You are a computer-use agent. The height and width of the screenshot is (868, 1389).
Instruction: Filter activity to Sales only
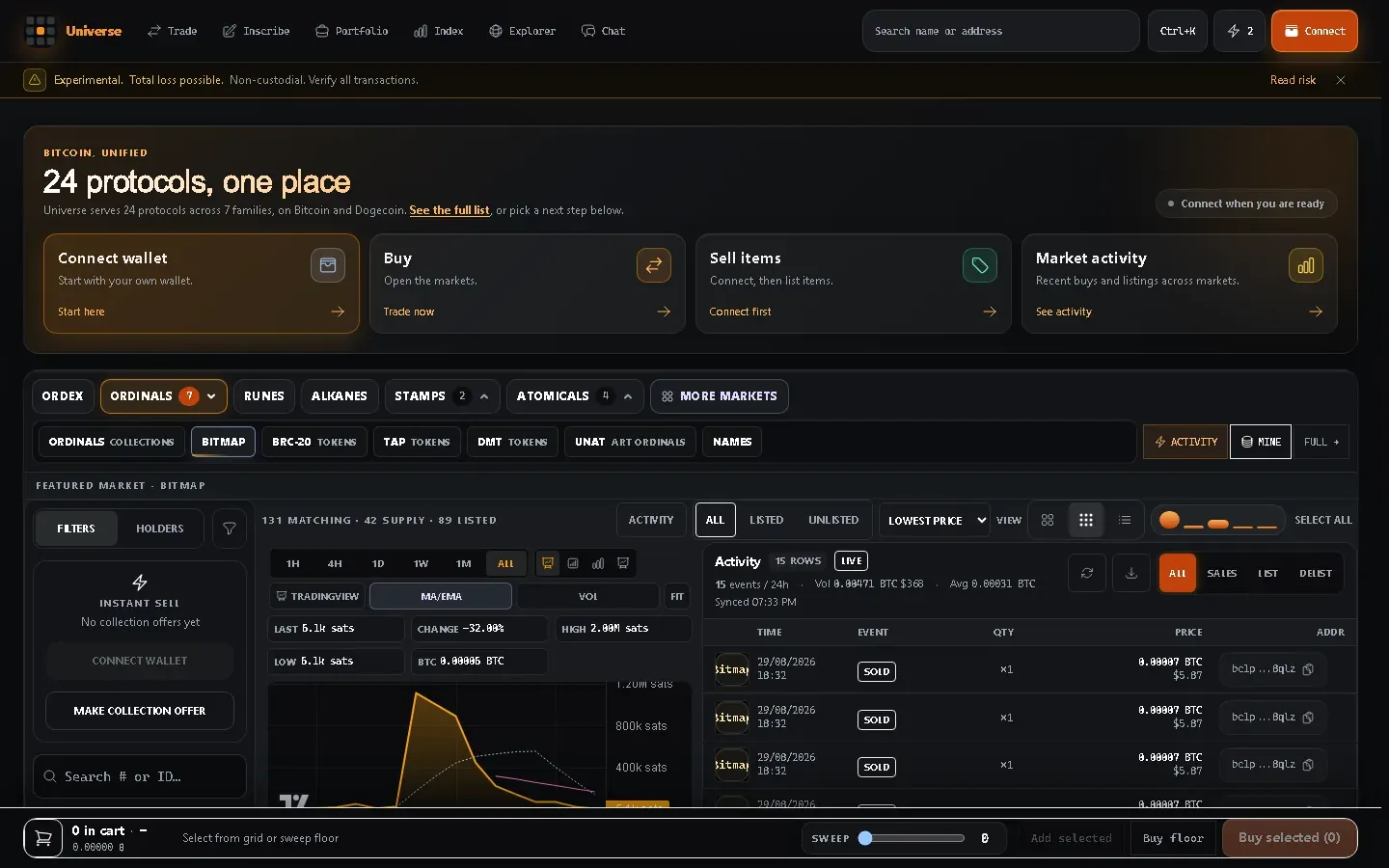[1222, 573]
